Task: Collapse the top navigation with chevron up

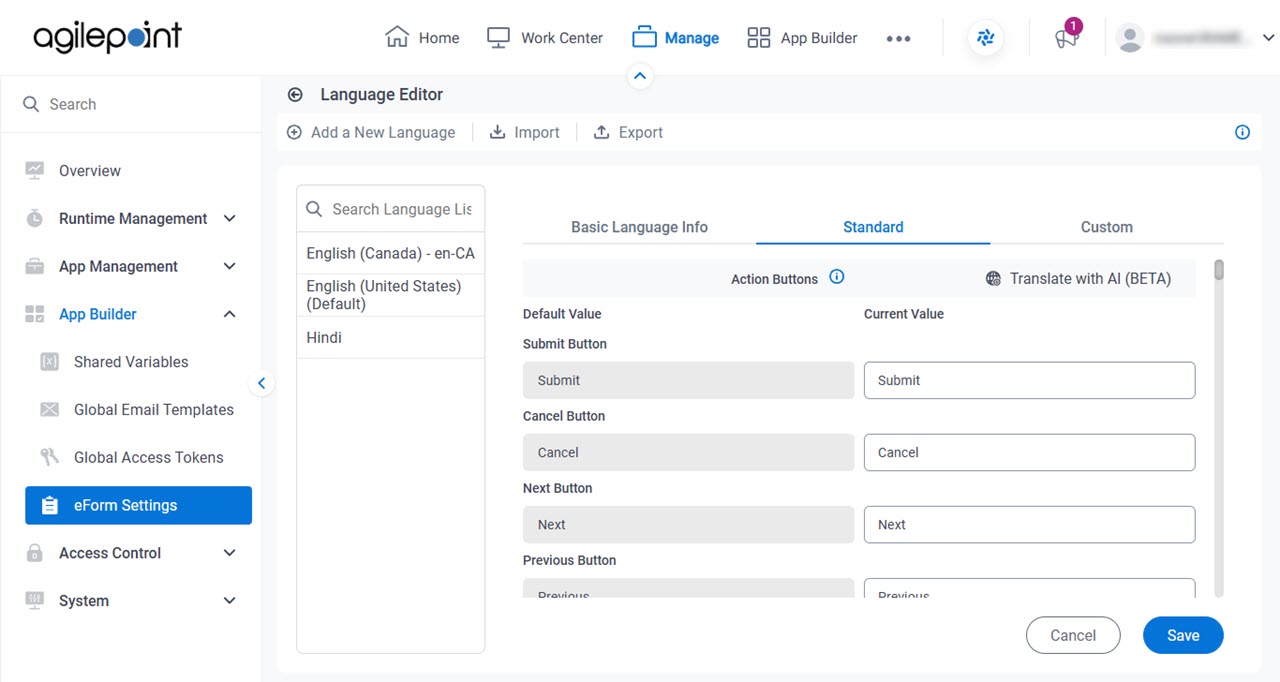Action: 640,76
